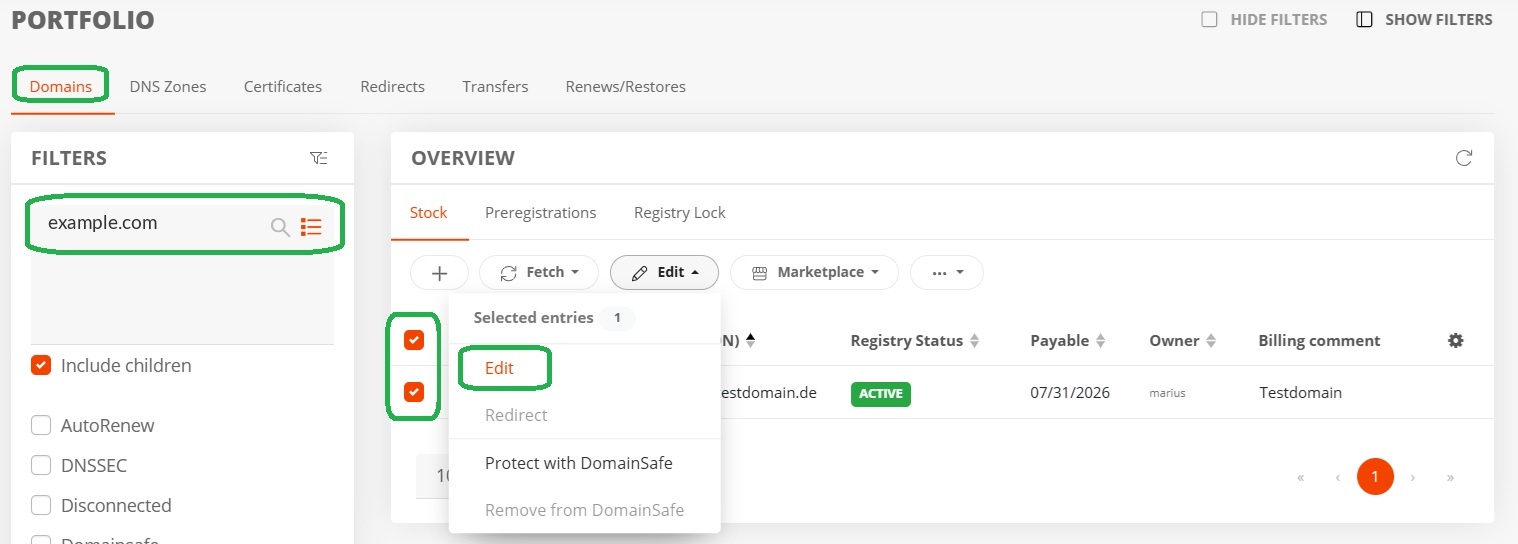Screen dimensions: 1518x544
Task: Select Edit in the dropdown menu
Action: [499, 368]
